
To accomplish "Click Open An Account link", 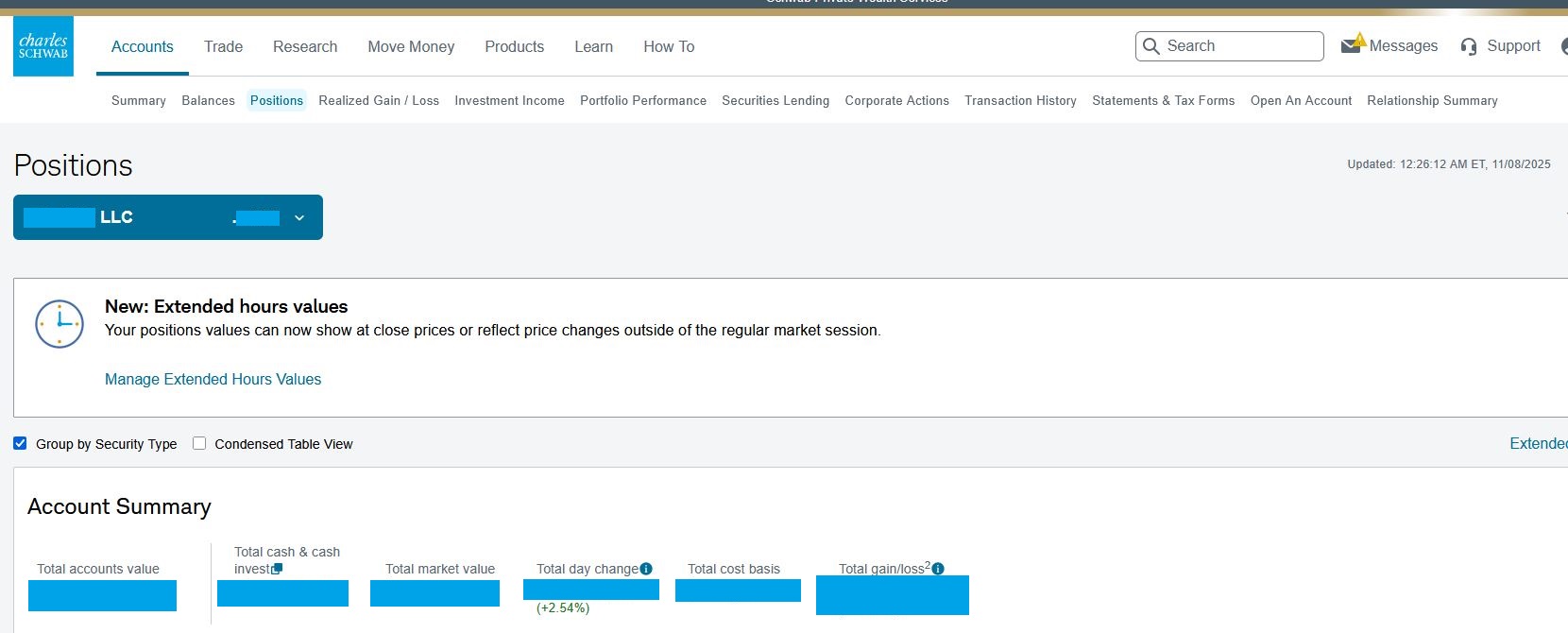I will point(1302,100).
